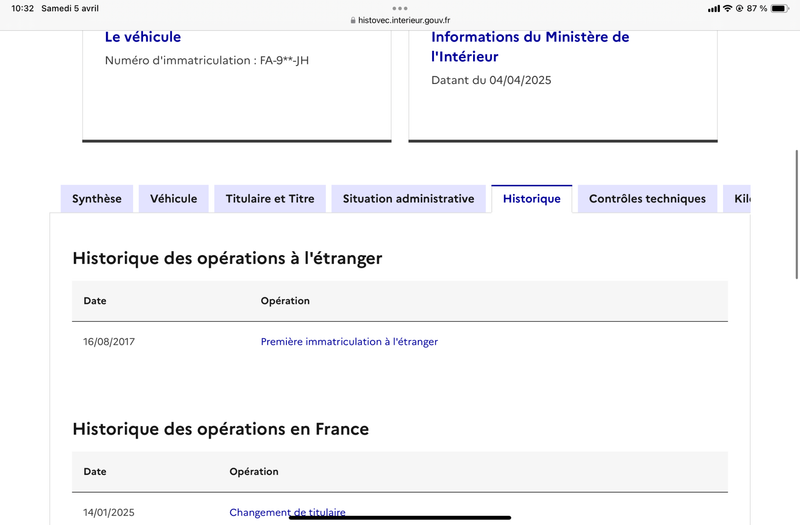The height and width of the screenshot is (525, 800).
Task: Open the partially visible Kil… tab
Action: point(738,199)
